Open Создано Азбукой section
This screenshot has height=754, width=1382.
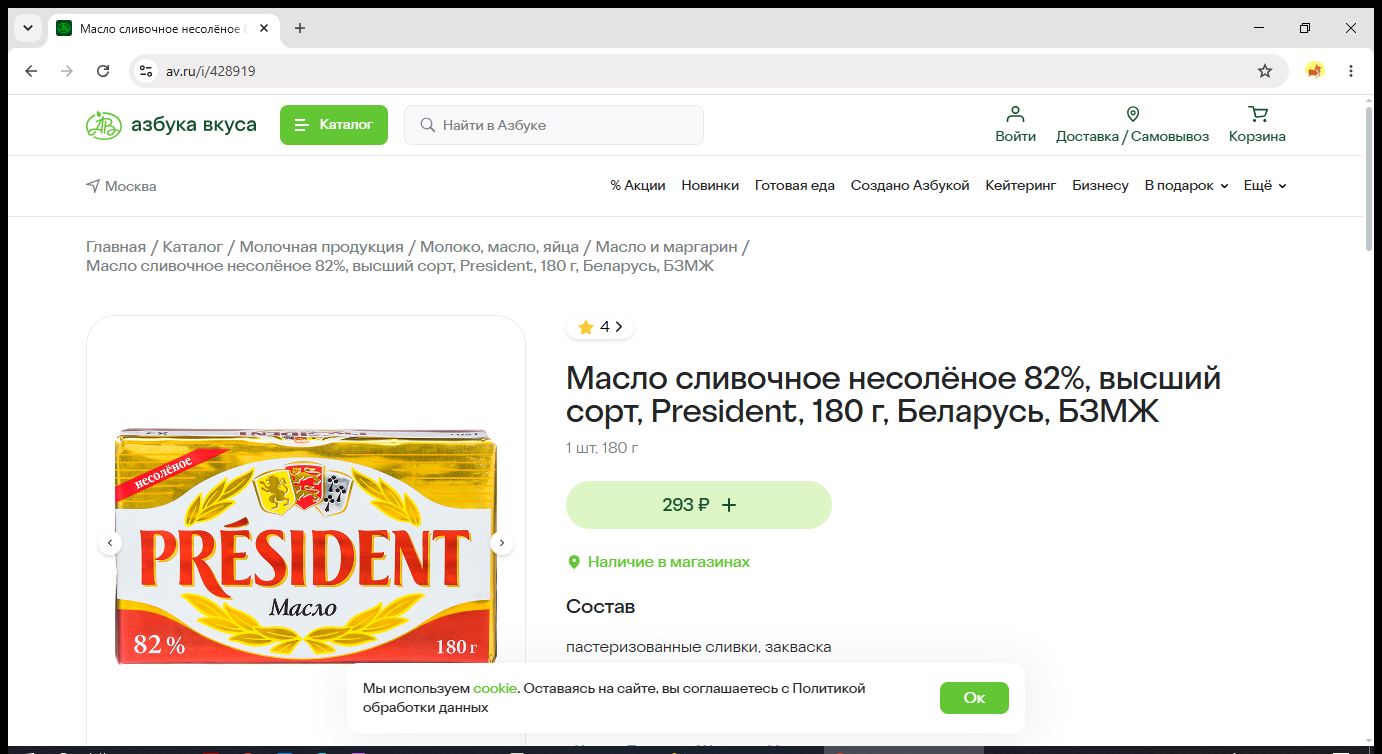(x=910, y=186)
